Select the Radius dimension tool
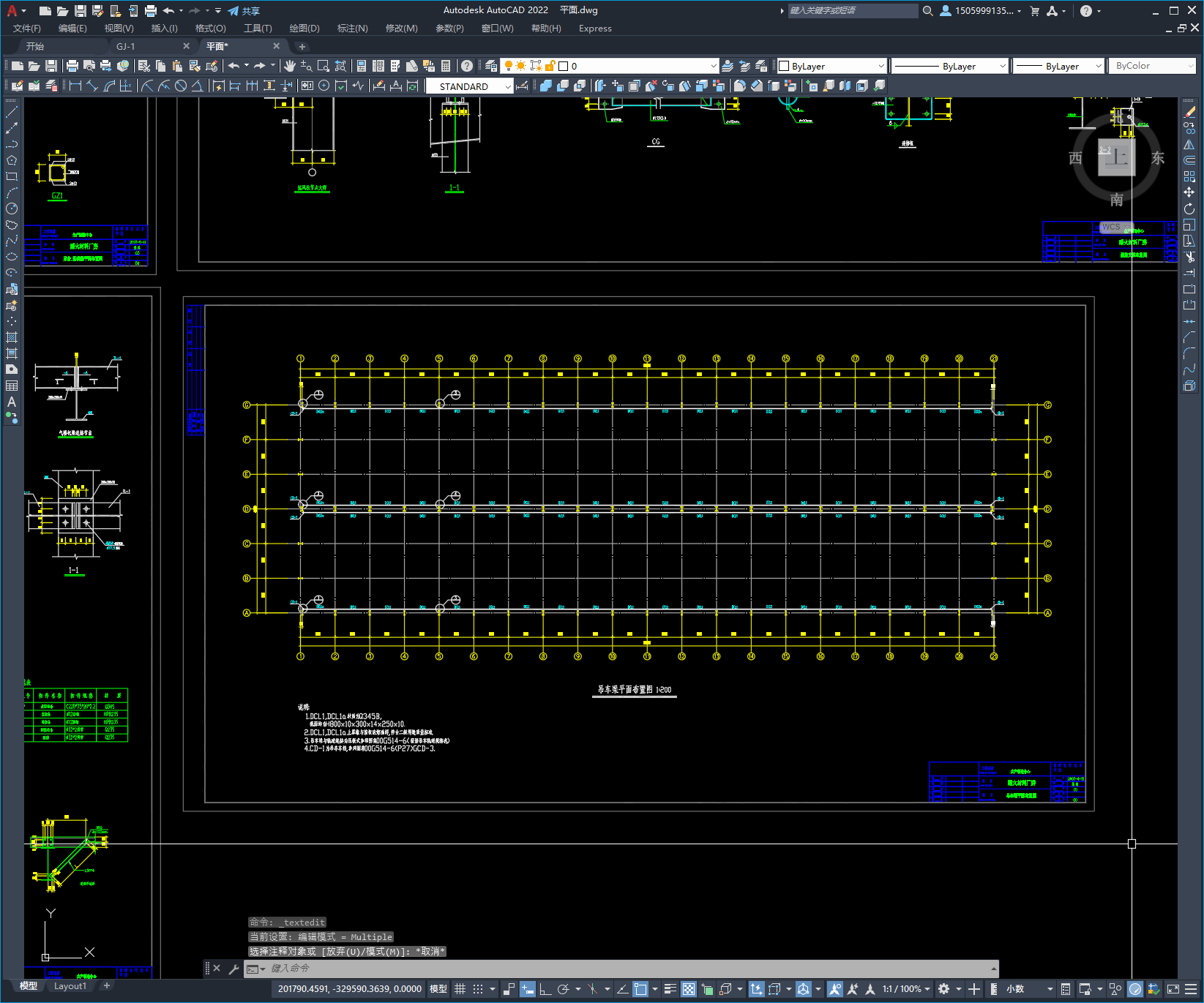Image resolution: width=1204 pixels, height=1003 pixels. point(146,86)
